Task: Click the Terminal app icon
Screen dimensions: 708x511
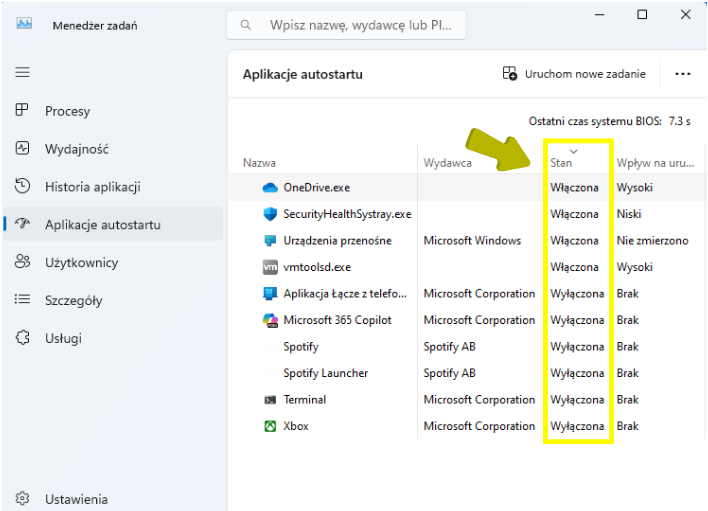Action: [269, 399]
